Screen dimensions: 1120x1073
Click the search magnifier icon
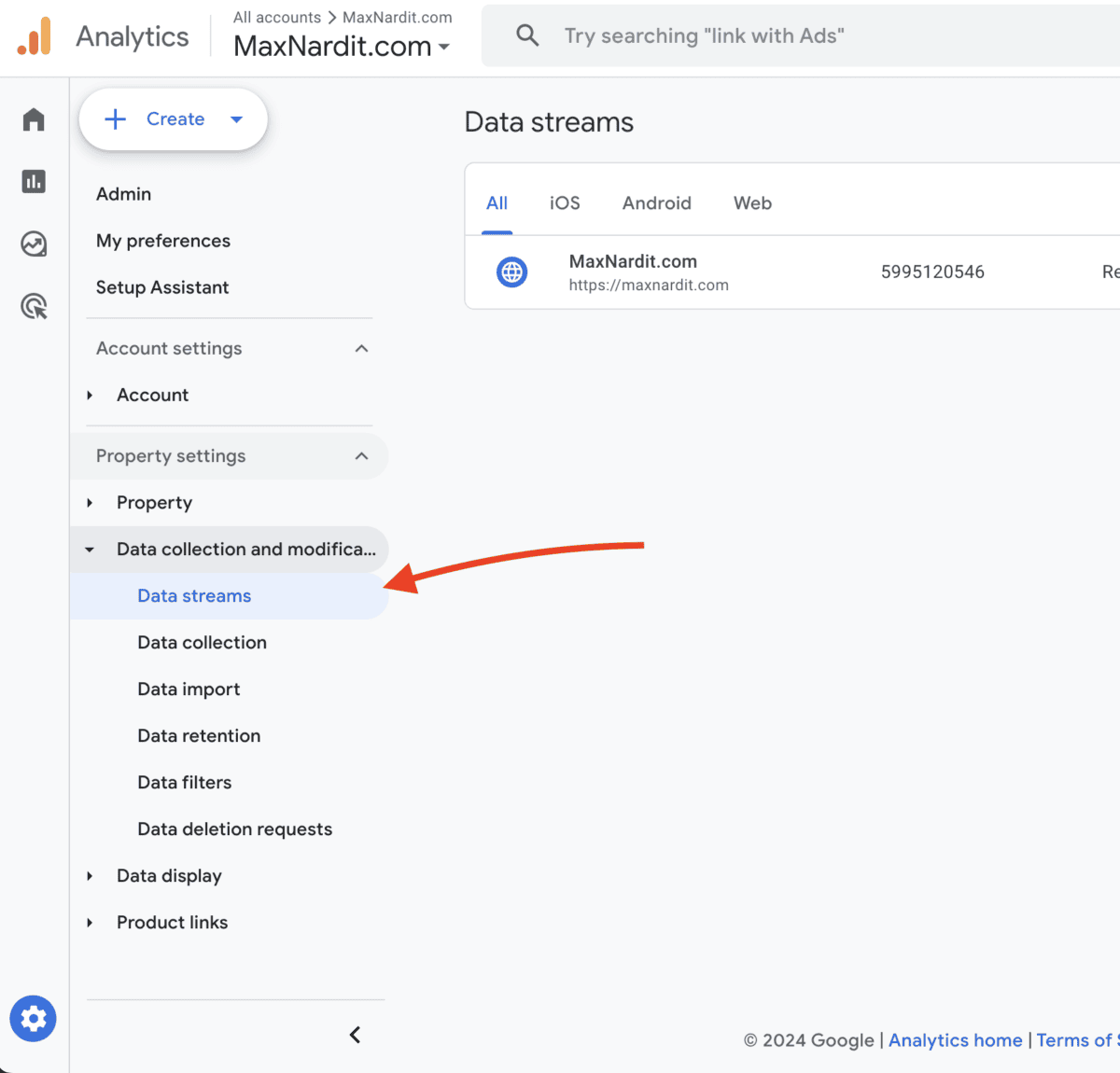pos(527,35)
